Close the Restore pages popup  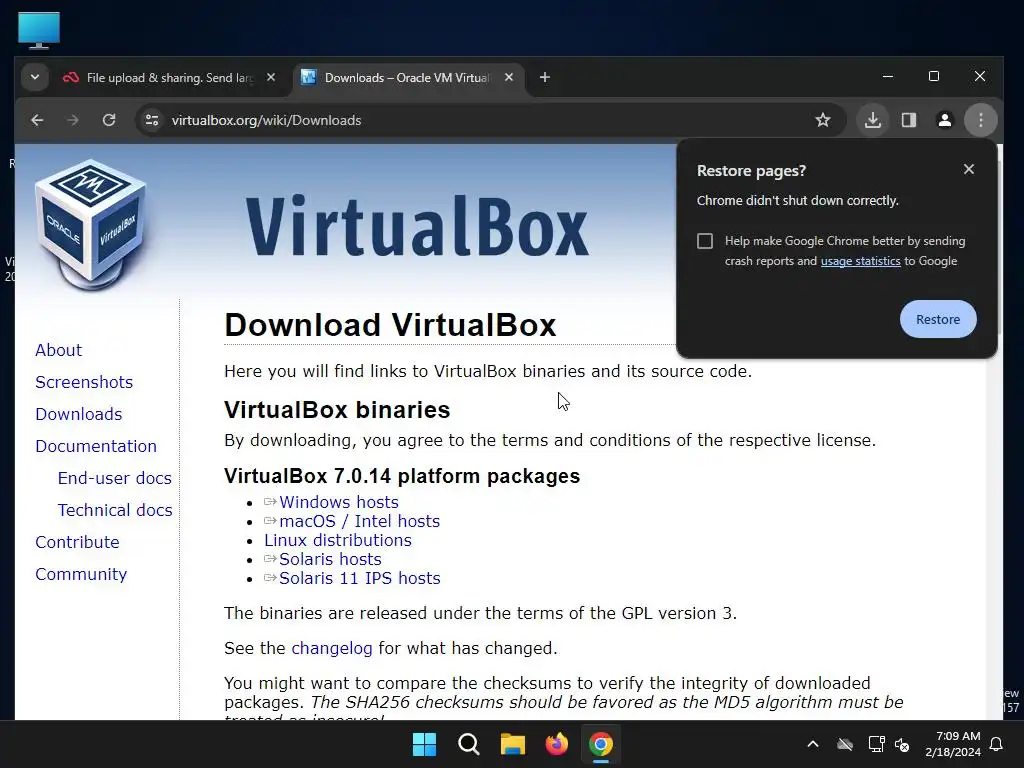pos(968,170)
